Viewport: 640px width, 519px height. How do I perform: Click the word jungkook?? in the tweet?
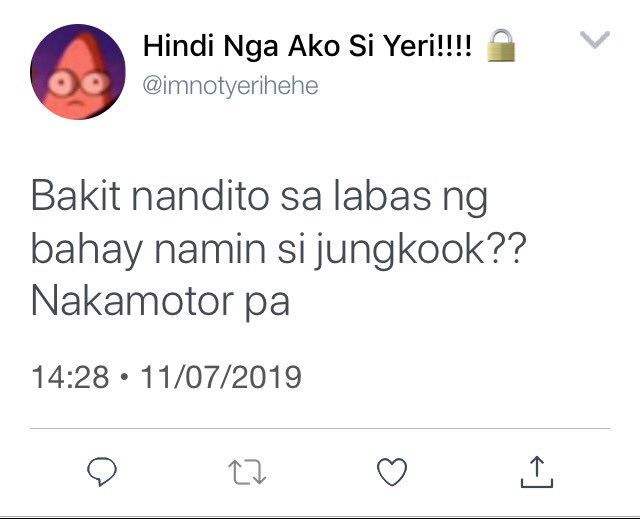click(x=420, y=249)
